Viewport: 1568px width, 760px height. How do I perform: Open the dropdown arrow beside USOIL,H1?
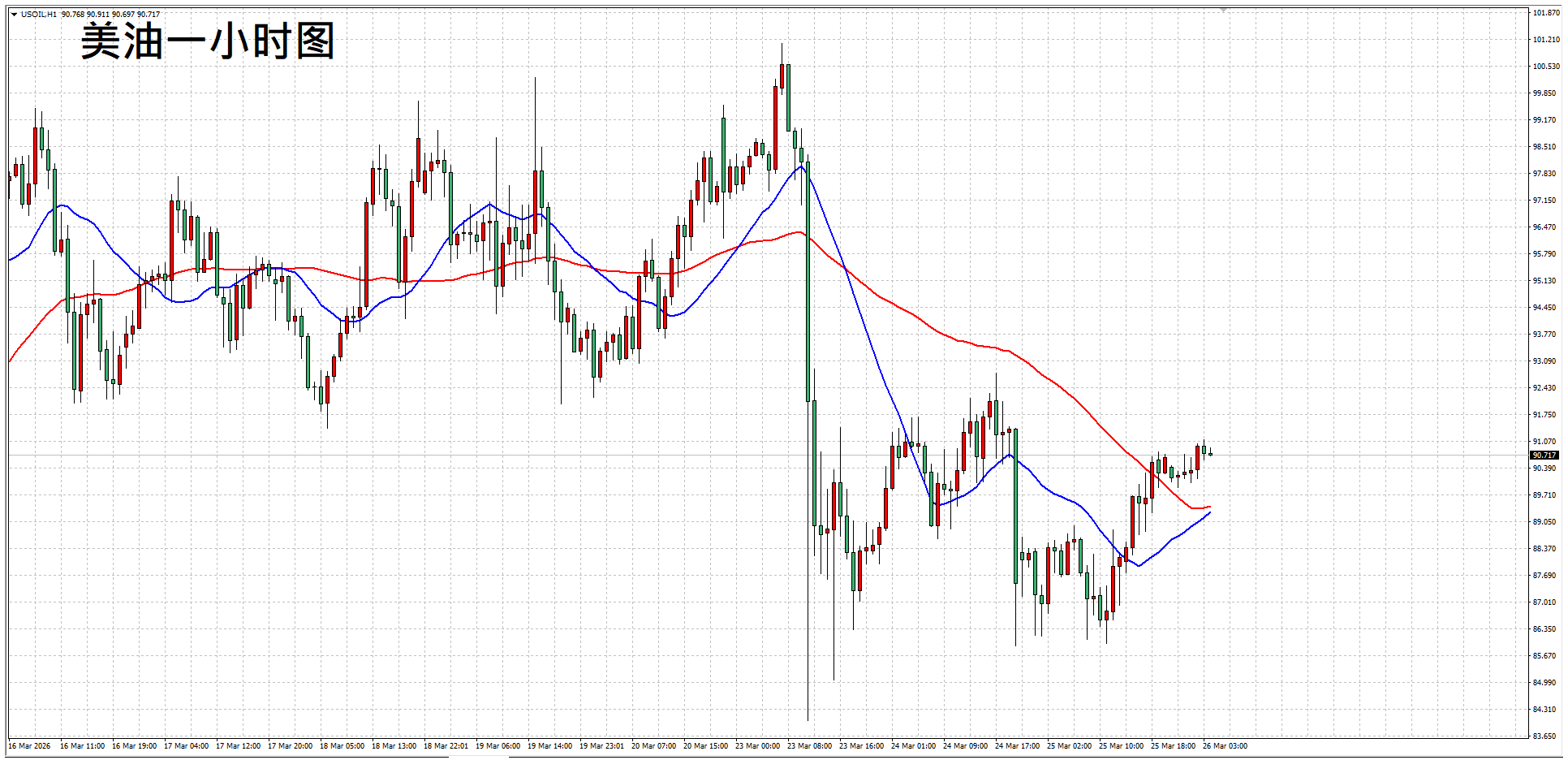pyautogui.click(x=14, y=15)
